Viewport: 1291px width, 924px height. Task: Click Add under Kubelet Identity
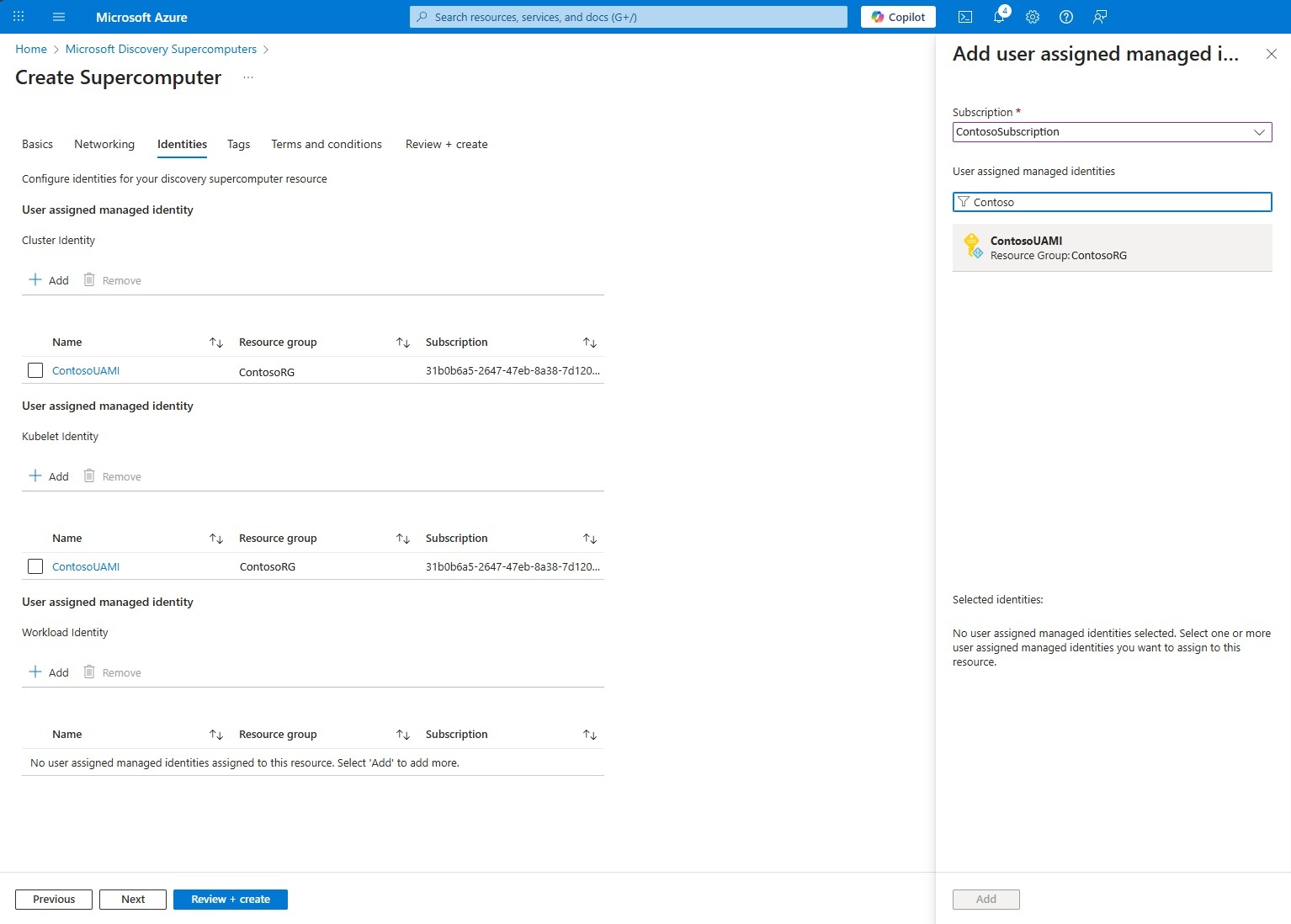pos(49,476)
